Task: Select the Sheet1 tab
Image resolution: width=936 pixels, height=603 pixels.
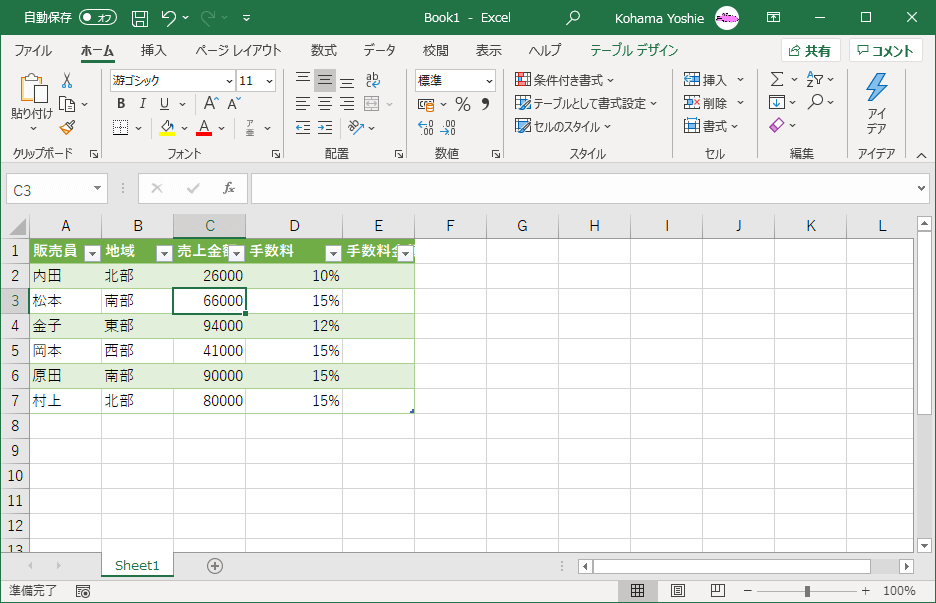Action: tap(137, 565)
